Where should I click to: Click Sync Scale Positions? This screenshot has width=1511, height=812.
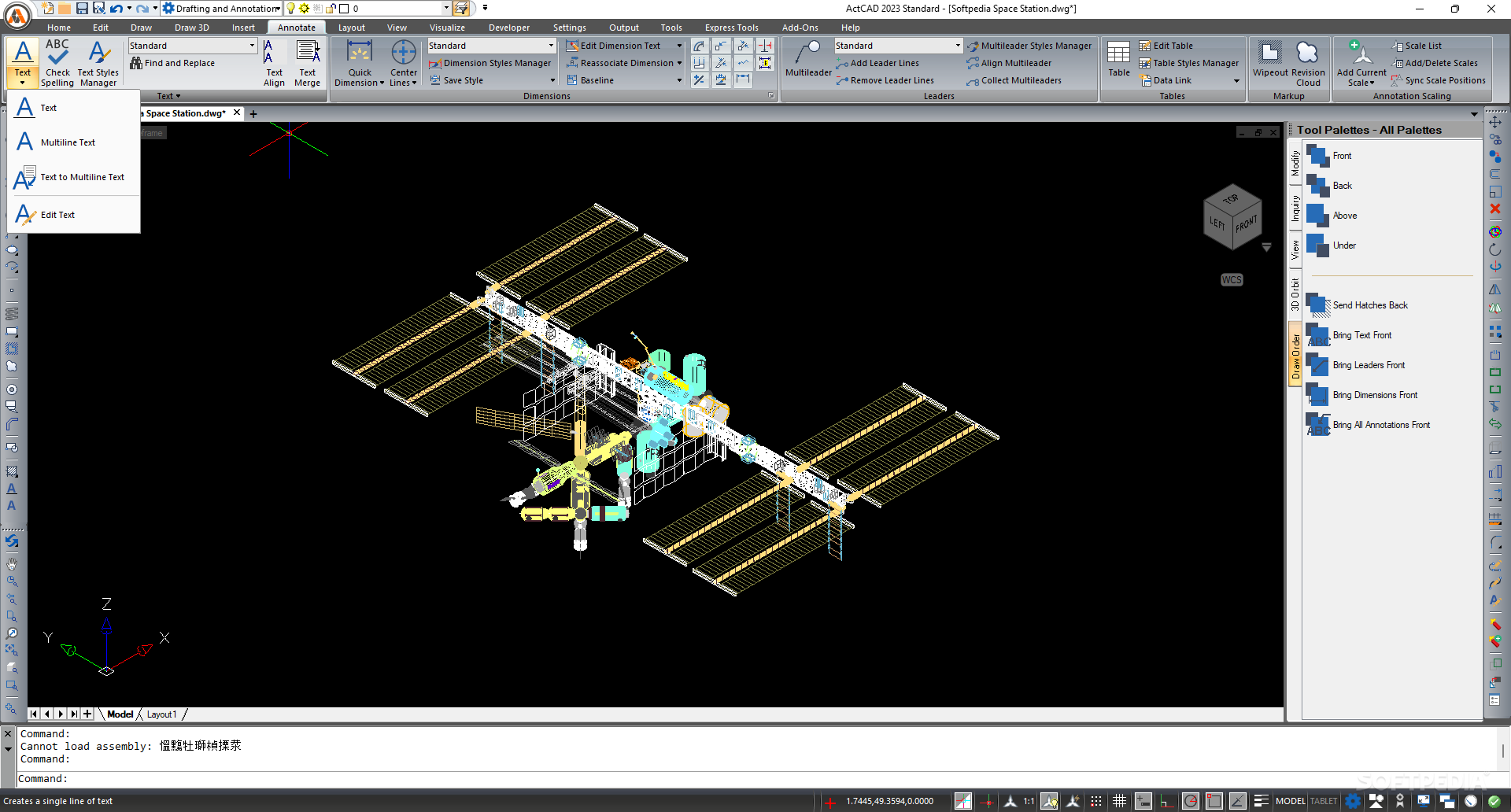click(x=1439, y=80)
